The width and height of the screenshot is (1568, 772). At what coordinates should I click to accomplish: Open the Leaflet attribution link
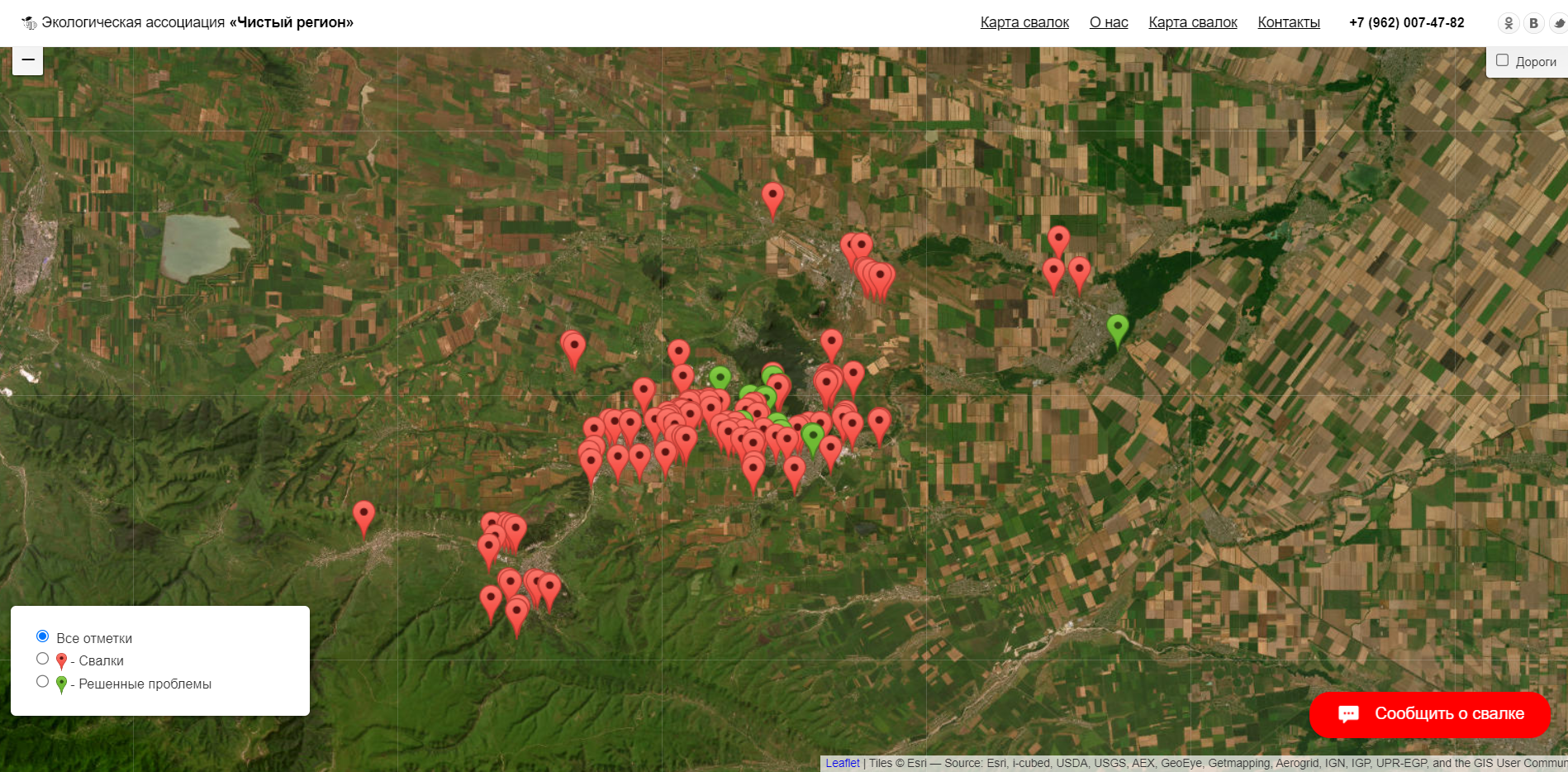coord(842,763)
